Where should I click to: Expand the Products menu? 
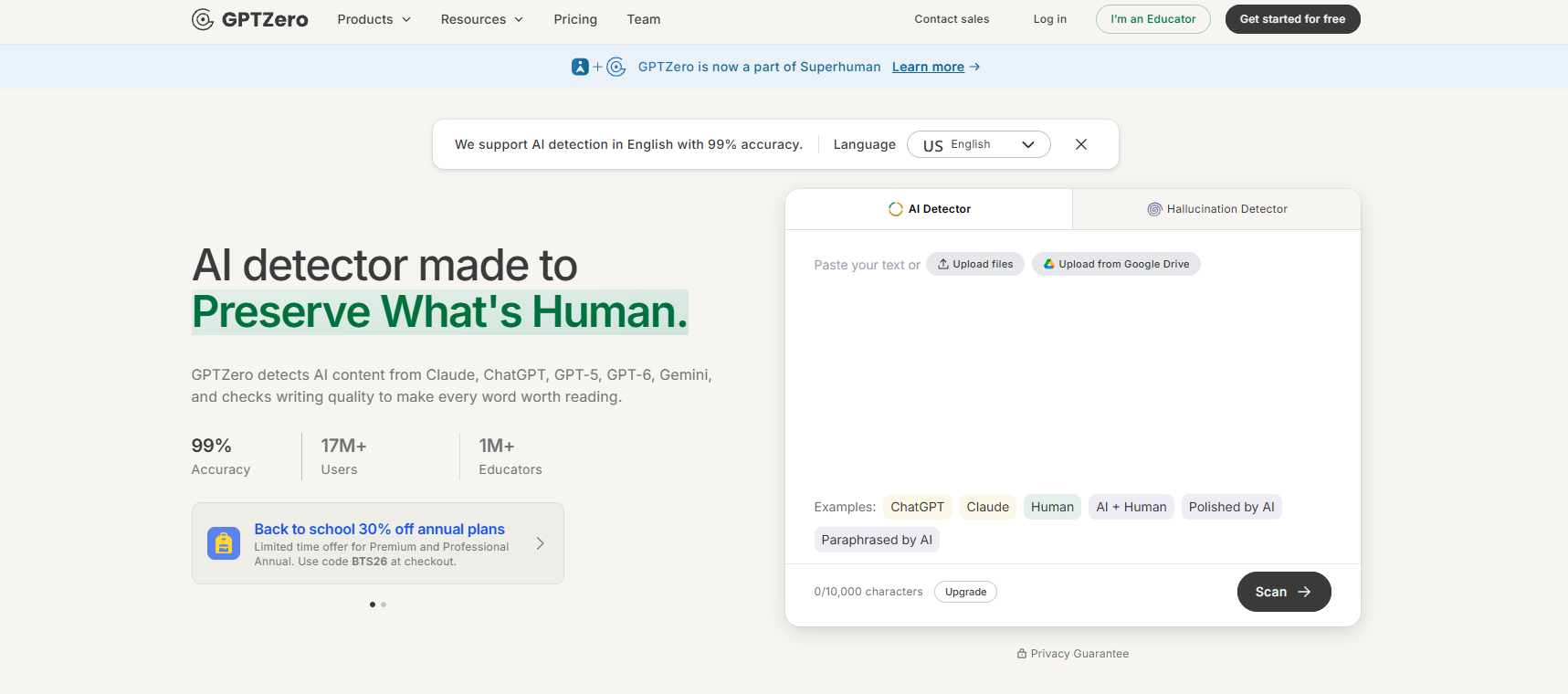click(x=374, y=19)
